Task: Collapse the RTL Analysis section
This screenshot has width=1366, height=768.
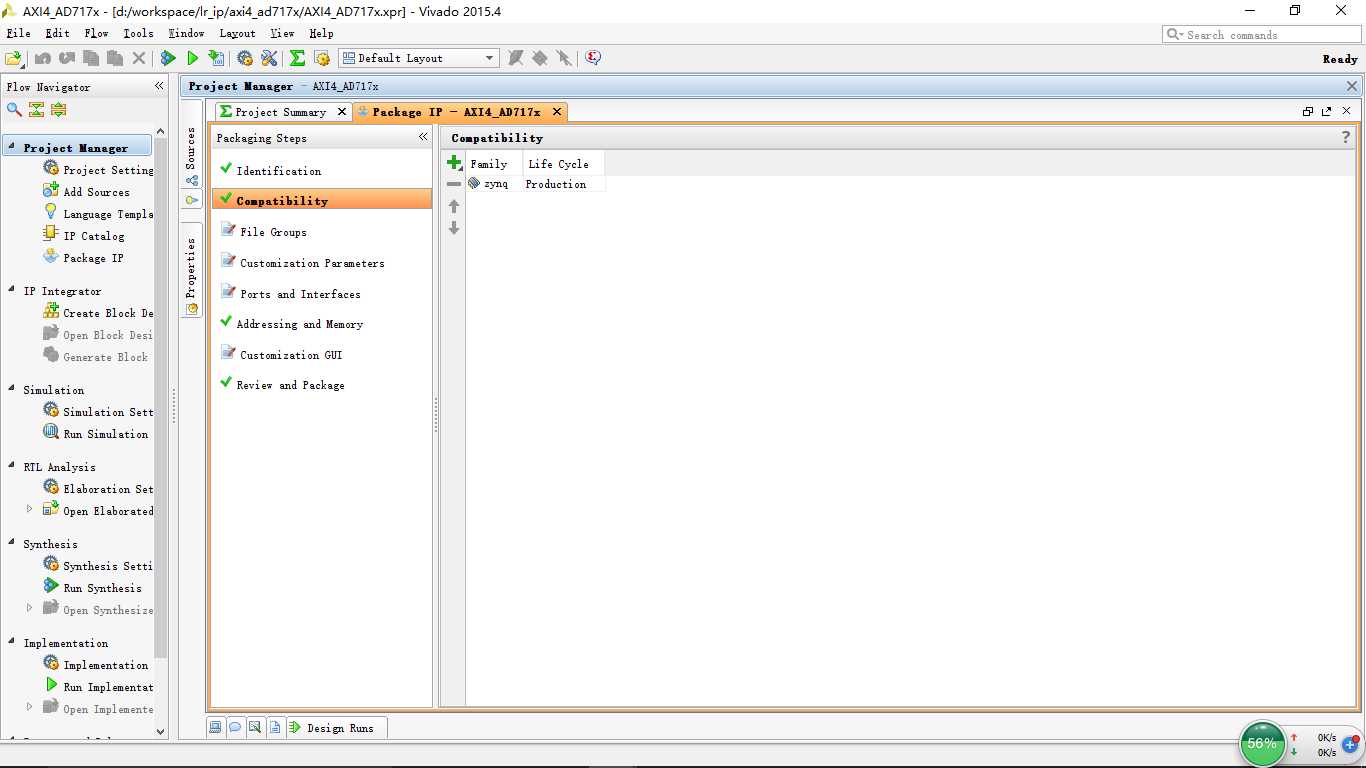Action: (11, 467)
